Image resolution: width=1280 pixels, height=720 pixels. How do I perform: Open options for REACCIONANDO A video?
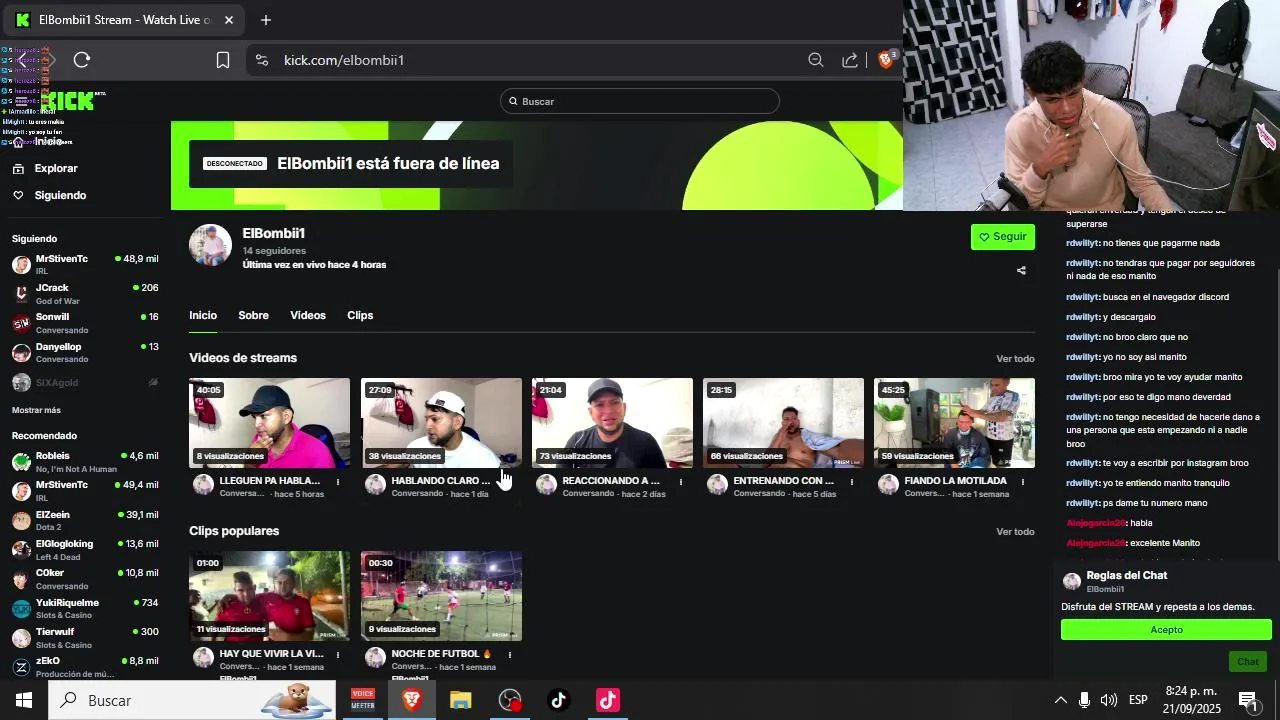coord(681,482)
